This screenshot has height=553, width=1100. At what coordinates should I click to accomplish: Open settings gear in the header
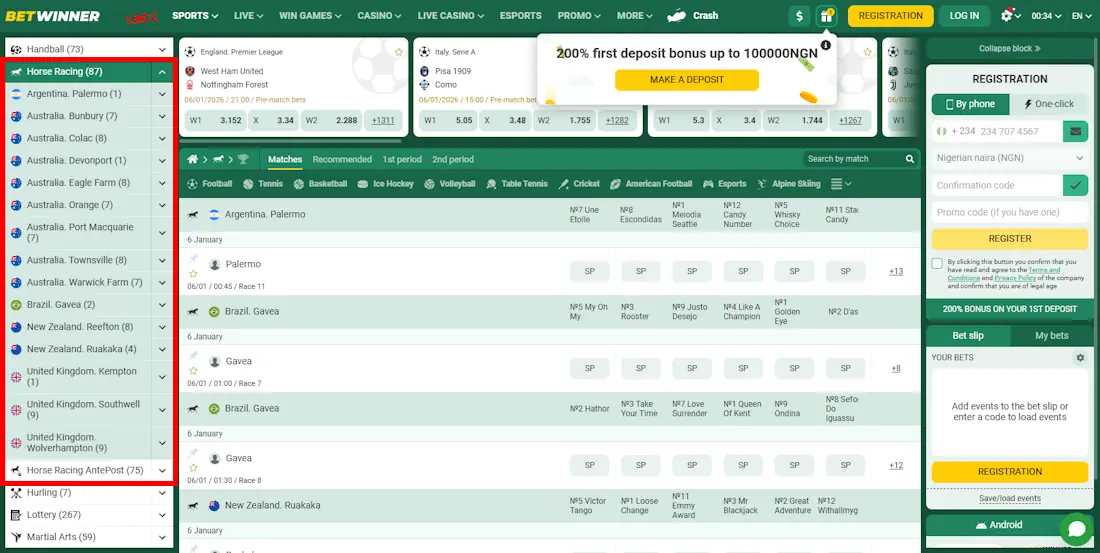click(1007, 15)
